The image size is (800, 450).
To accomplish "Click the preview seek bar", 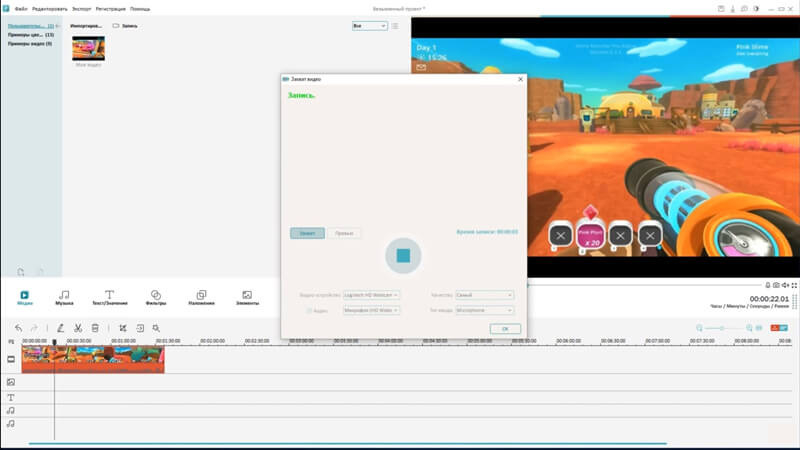I will 645,285.
